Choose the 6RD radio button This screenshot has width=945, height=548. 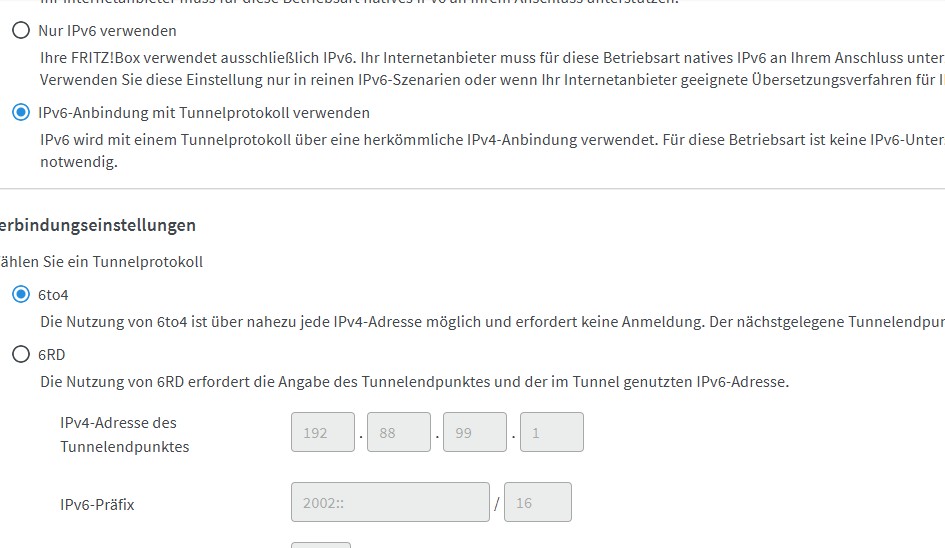pos(21,354)
